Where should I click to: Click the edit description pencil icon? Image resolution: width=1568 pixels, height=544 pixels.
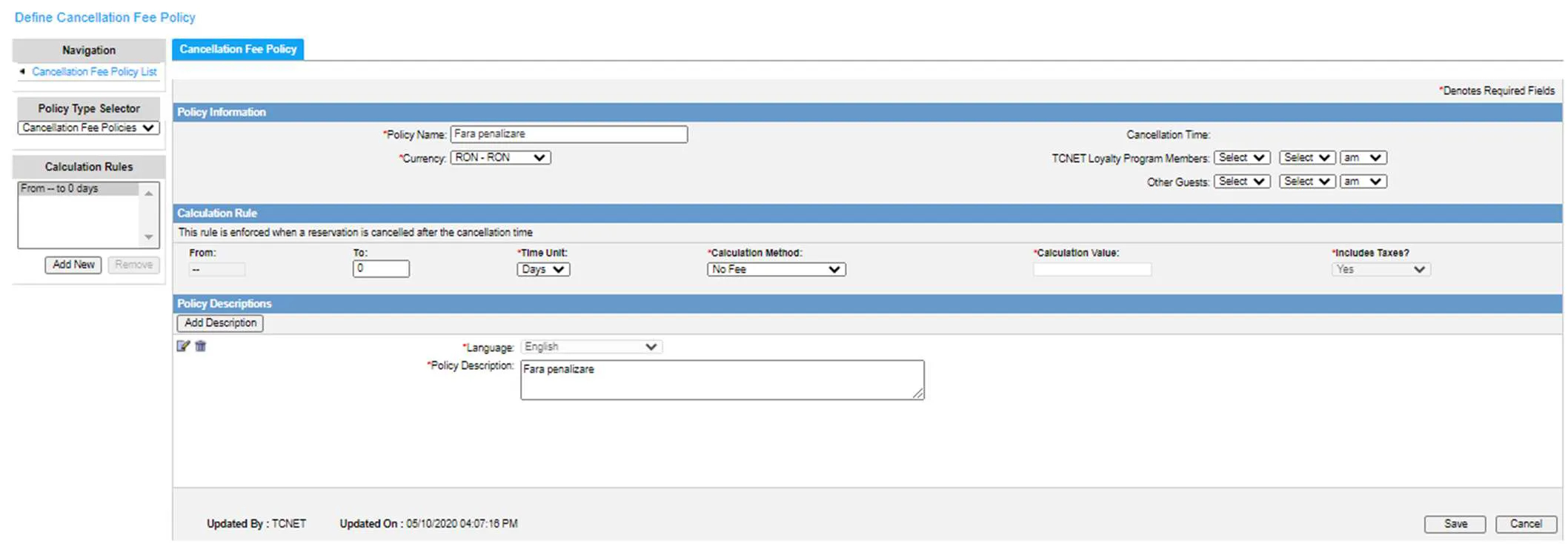coord(183,346)
